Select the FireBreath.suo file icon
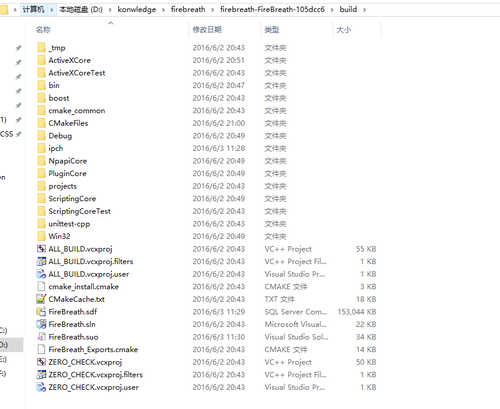The height and width of the screenshot is (409, 500). pyautogui.click(x=41, y=337)
